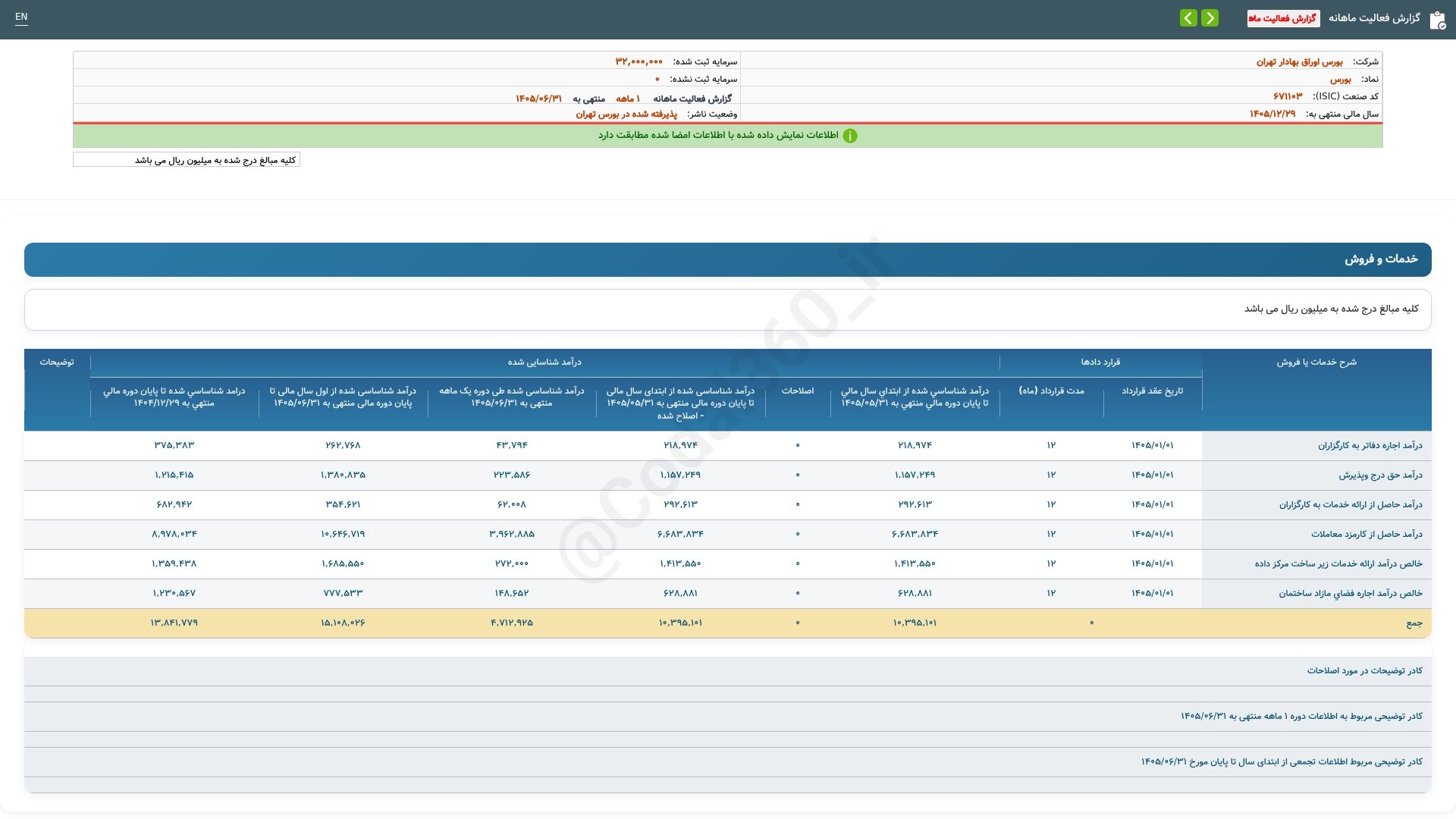Click the green right-pointing chevron arrow

(x=1210, y=17)
